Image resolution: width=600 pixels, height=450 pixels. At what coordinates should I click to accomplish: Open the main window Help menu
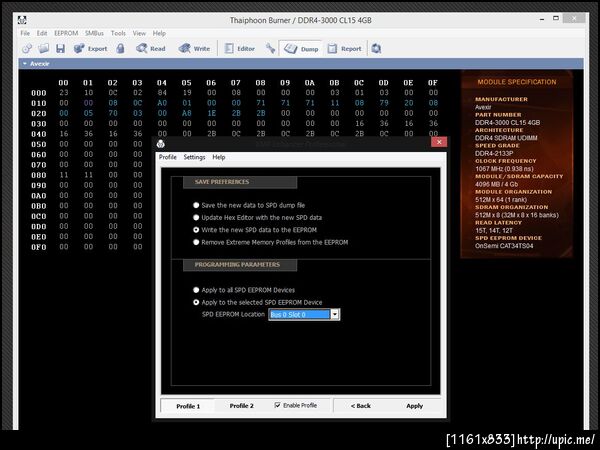tap(159, 33)
